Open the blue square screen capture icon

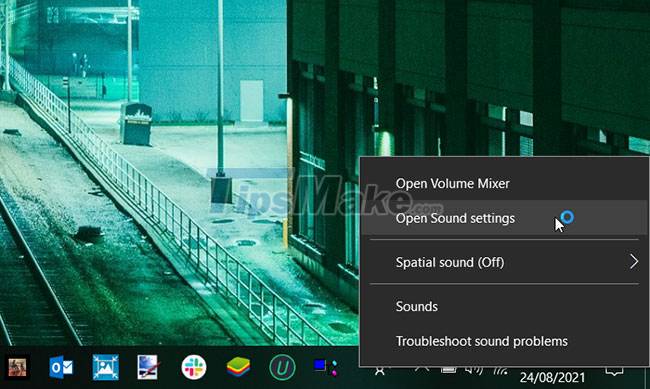coord(325,367)
